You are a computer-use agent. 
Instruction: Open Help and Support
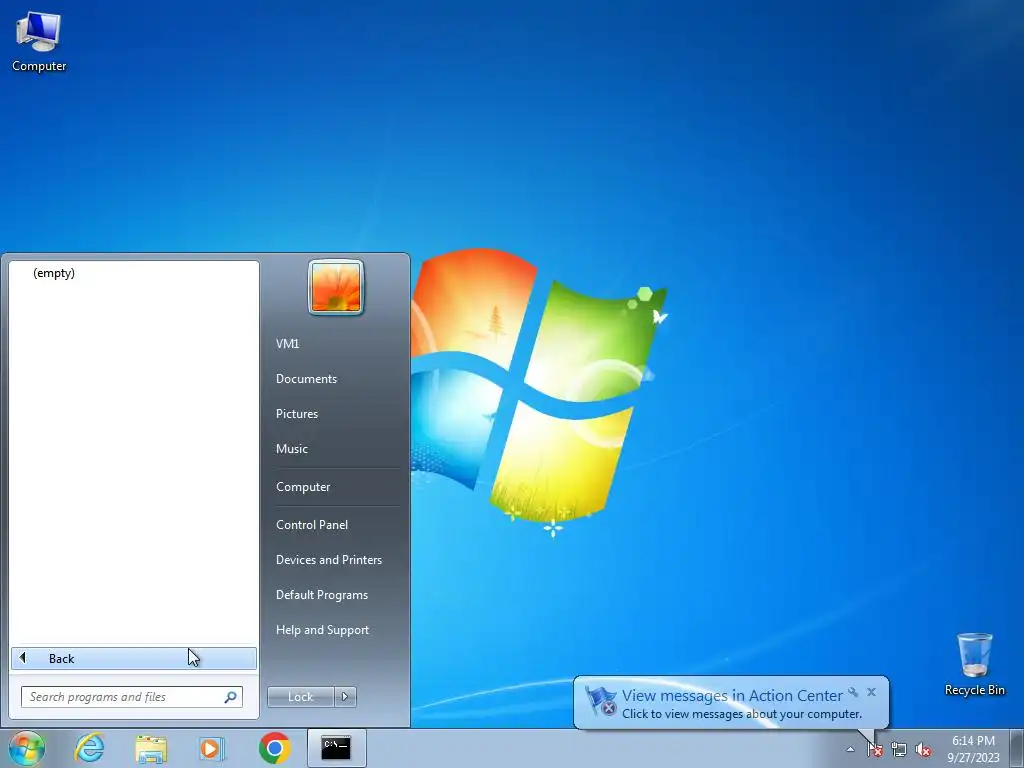[x=322, y=630]
